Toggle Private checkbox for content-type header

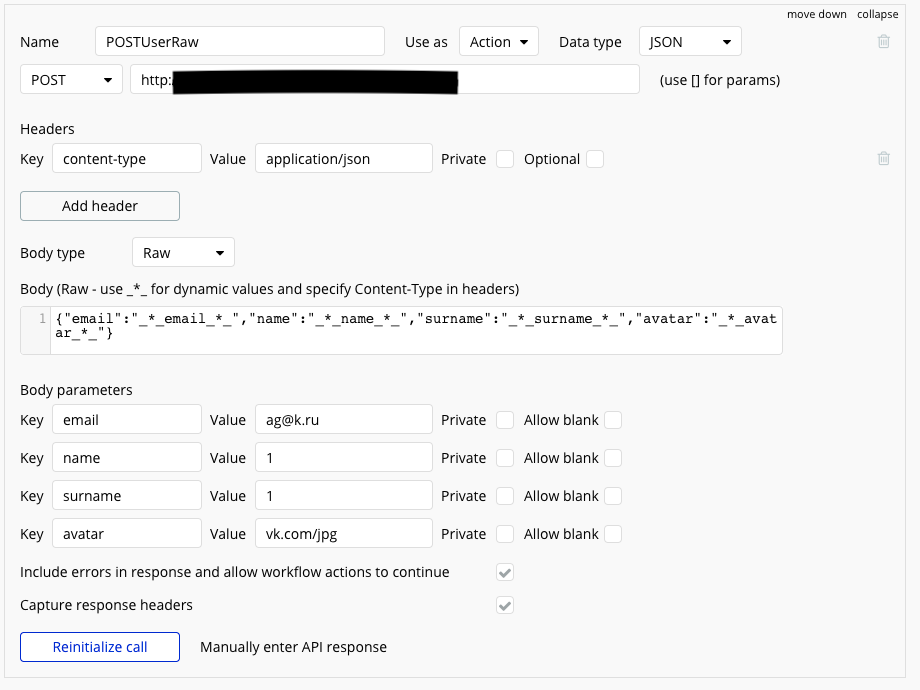coord(505,159)
